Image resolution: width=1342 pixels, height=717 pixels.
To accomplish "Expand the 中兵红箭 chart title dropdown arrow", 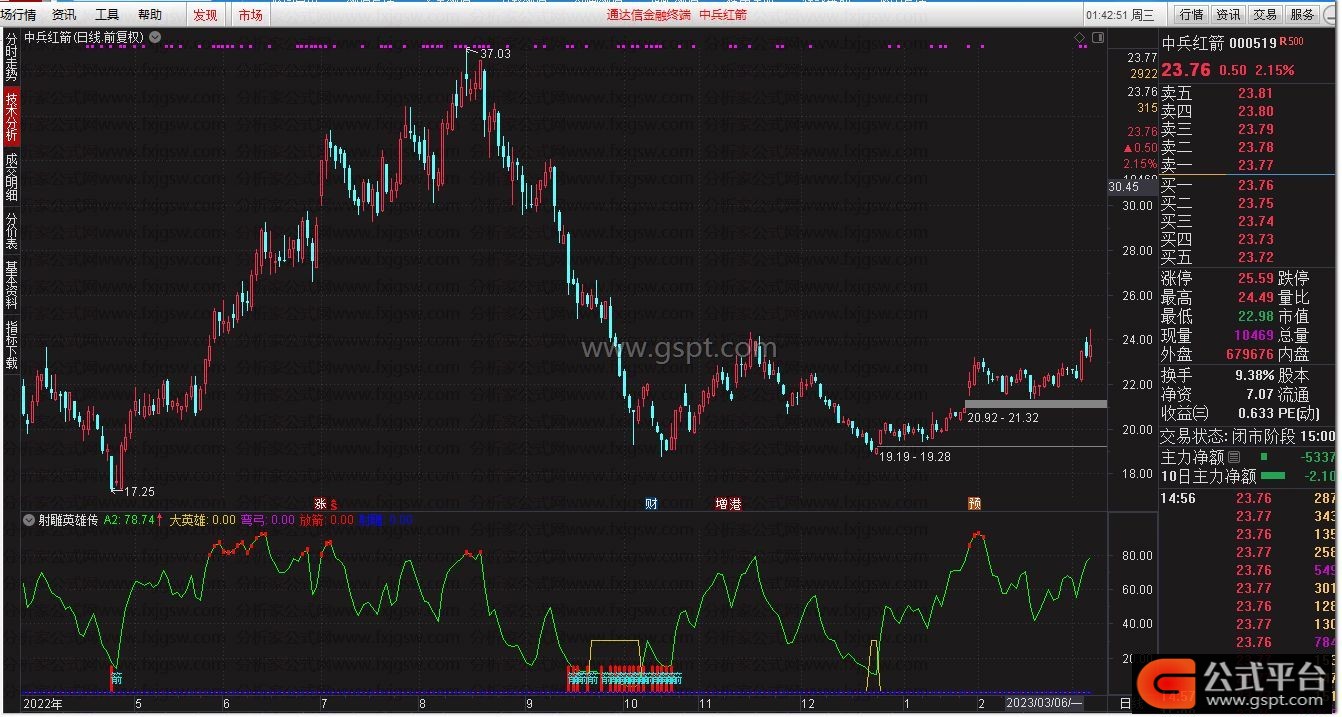I will (155, 38).
